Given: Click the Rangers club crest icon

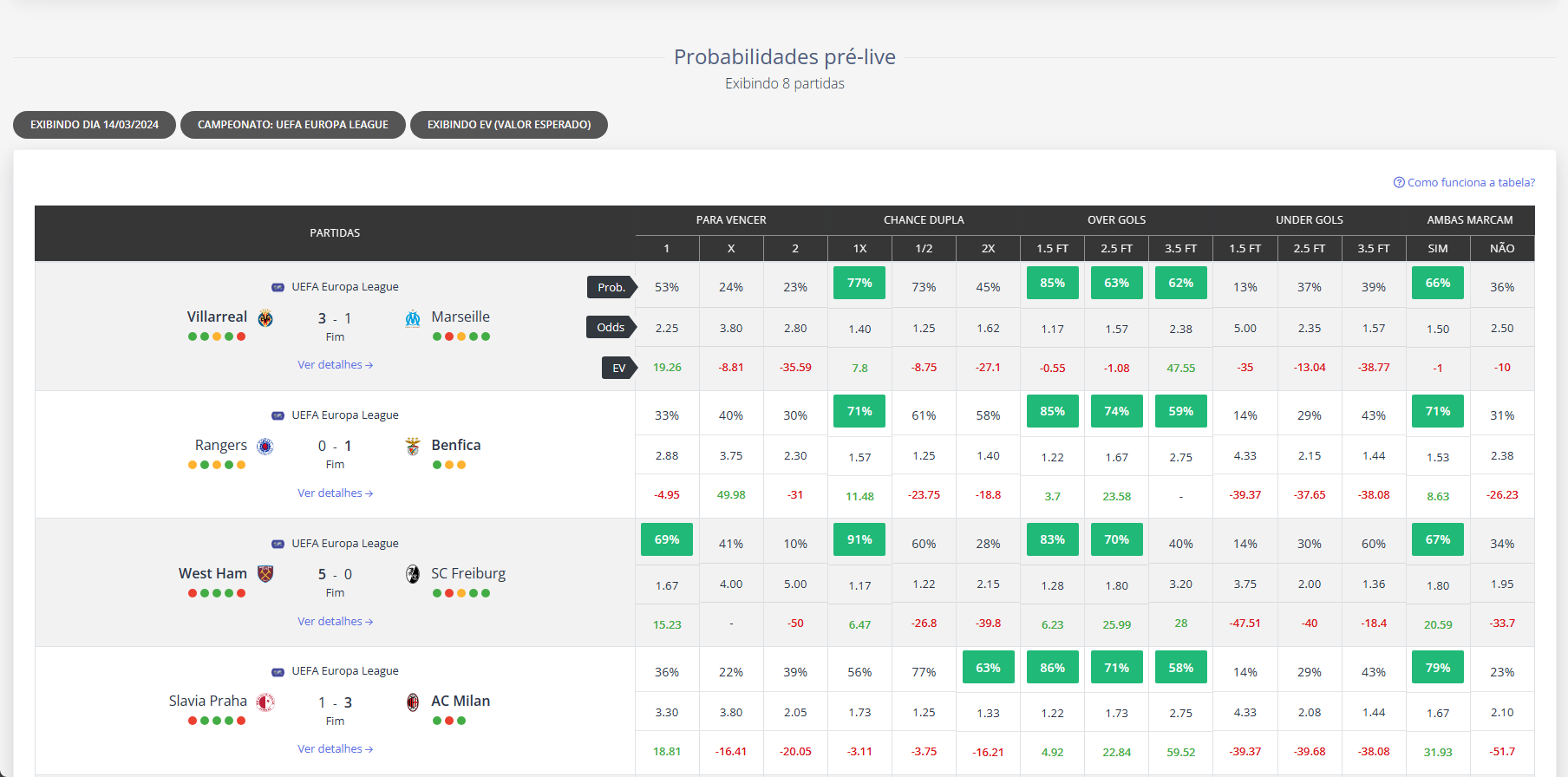Looking at the screenshot, I should pyautogui.click(x=265, y=446).
